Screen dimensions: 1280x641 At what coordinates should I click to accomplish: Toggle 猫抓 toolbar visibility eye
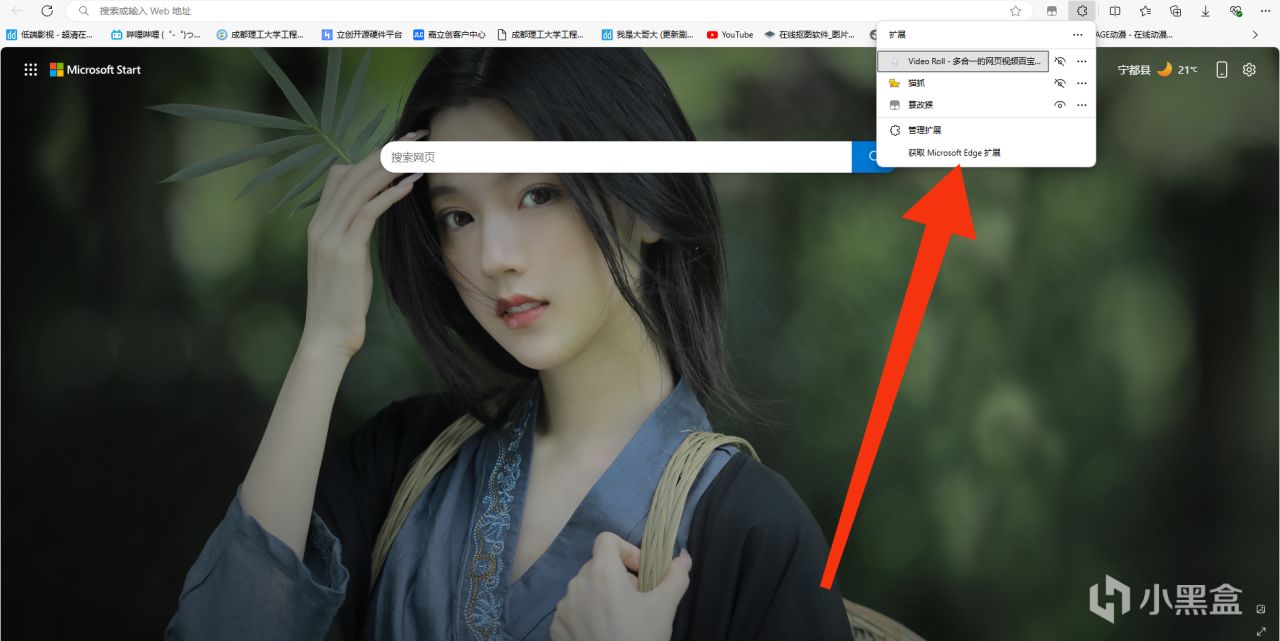1060,83
